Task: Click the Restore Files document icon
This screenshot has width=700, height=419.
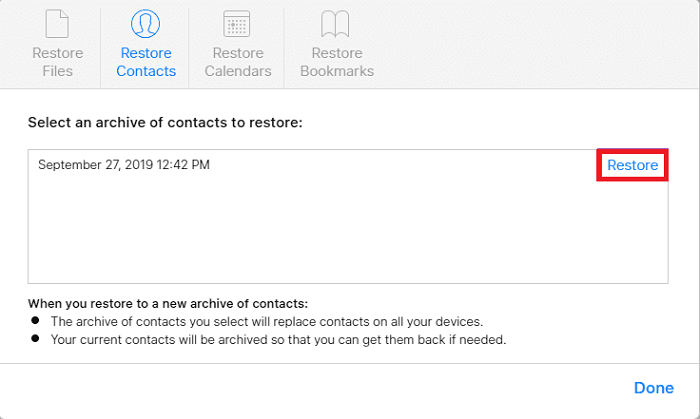Action: tap(58, 23)
